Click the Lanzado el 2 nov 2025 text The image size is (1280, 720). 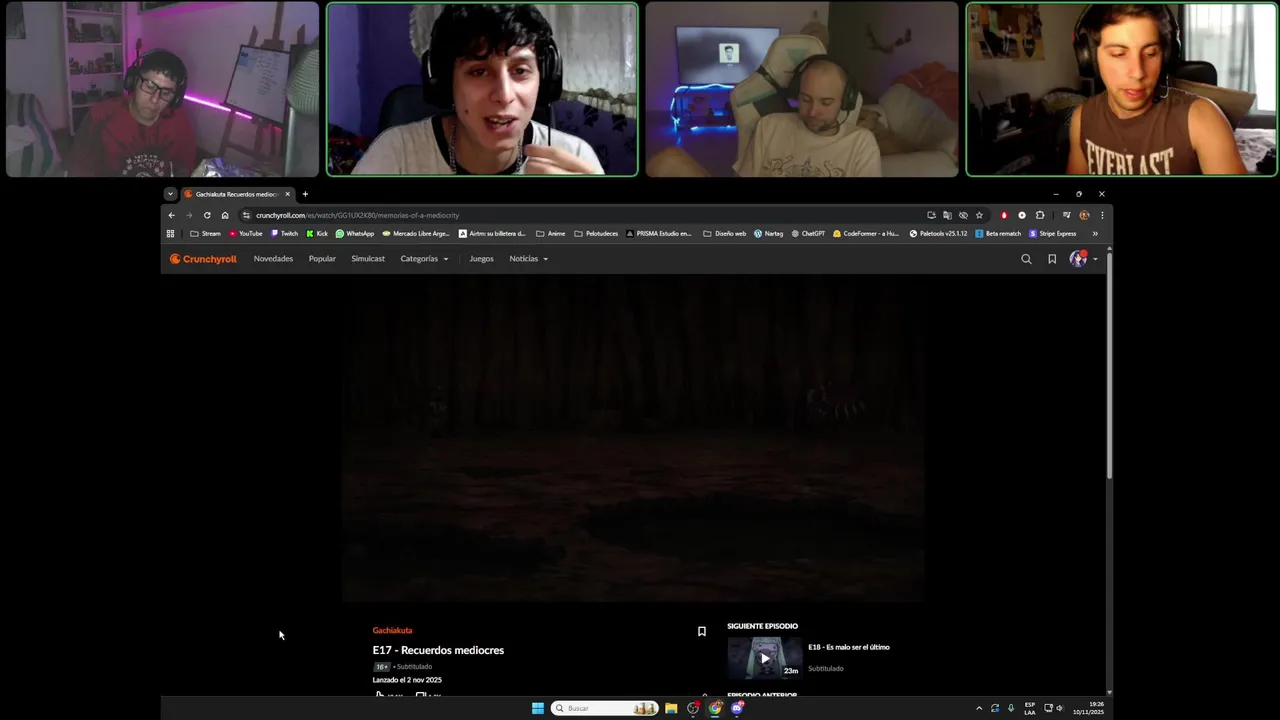pos(407,680)
